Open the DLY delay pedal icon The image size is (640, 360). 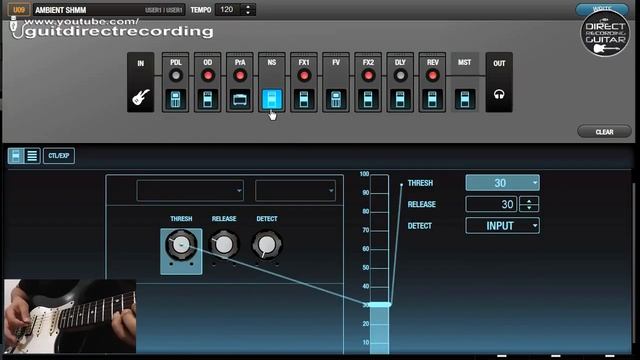[x=400, y=99]
